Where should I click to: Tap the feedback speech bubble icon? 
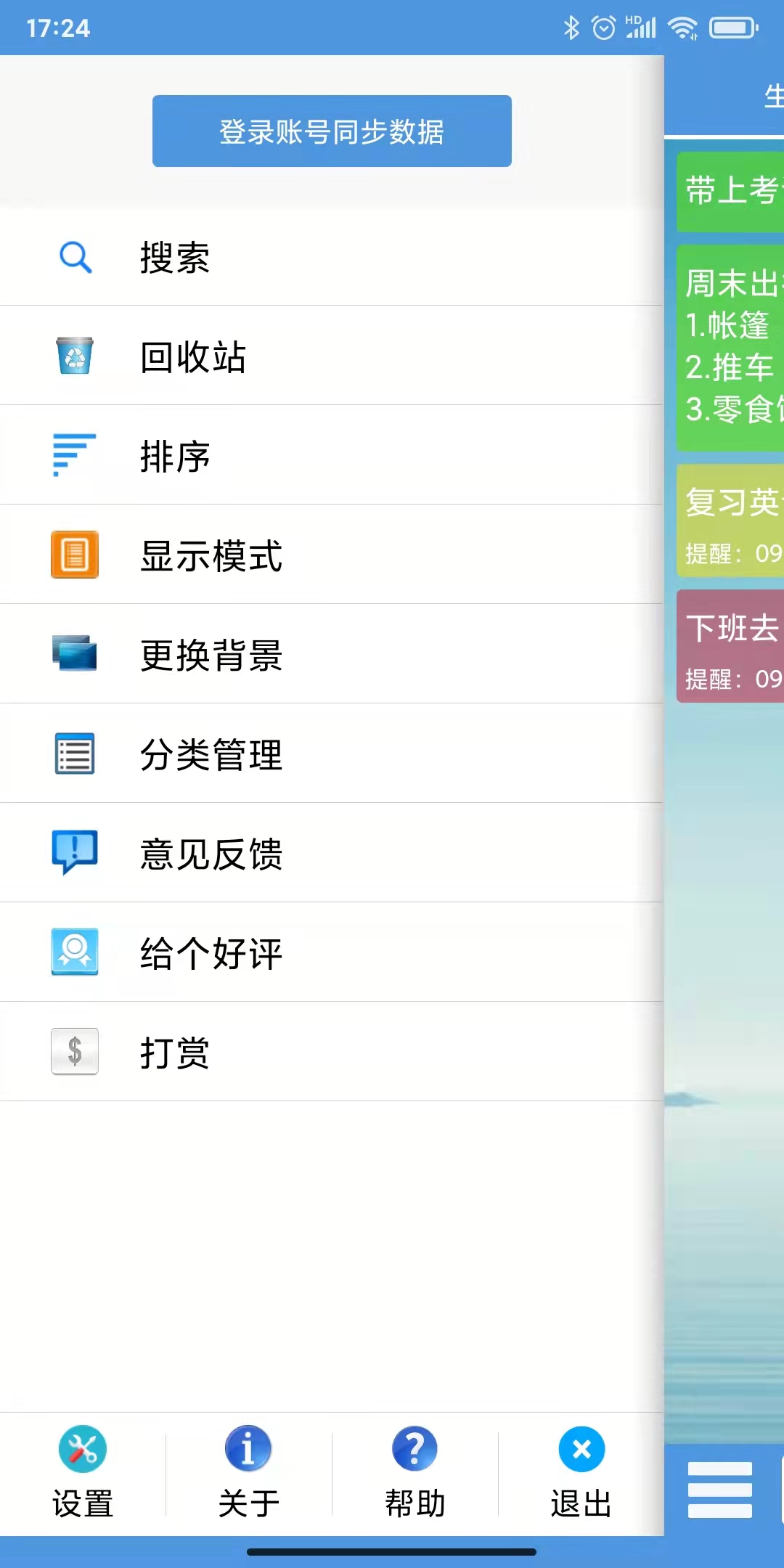[75, 852]
